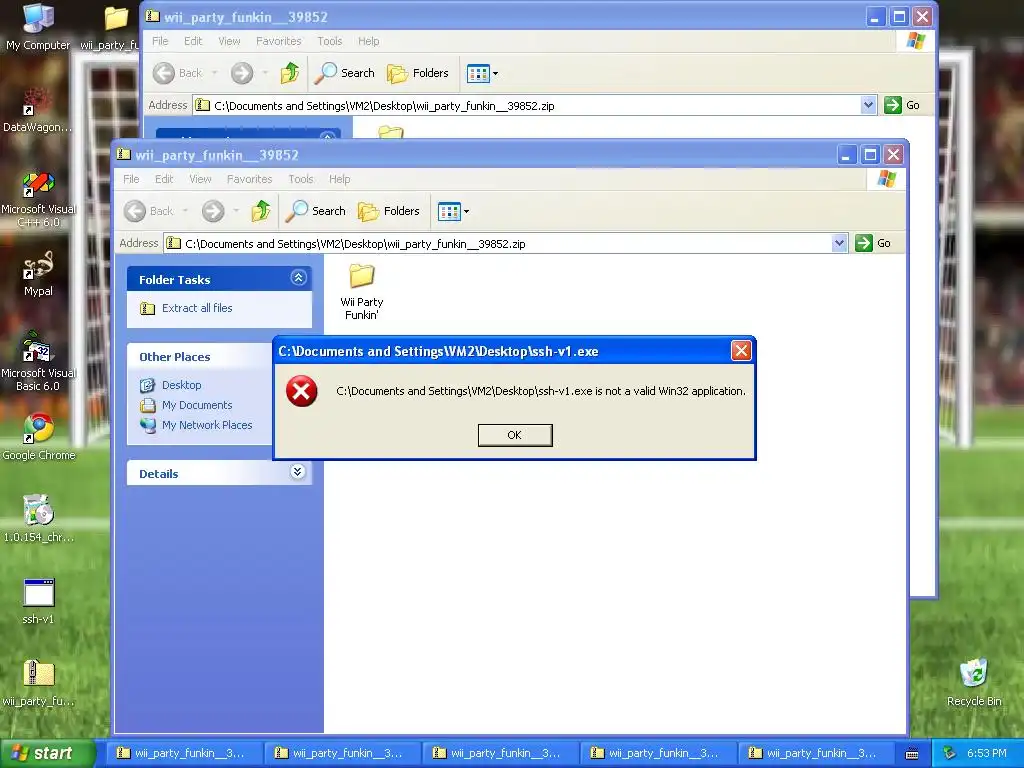Click the red error X icon
The width and height of the screenshot is (1024, 768).
[302, 391]
